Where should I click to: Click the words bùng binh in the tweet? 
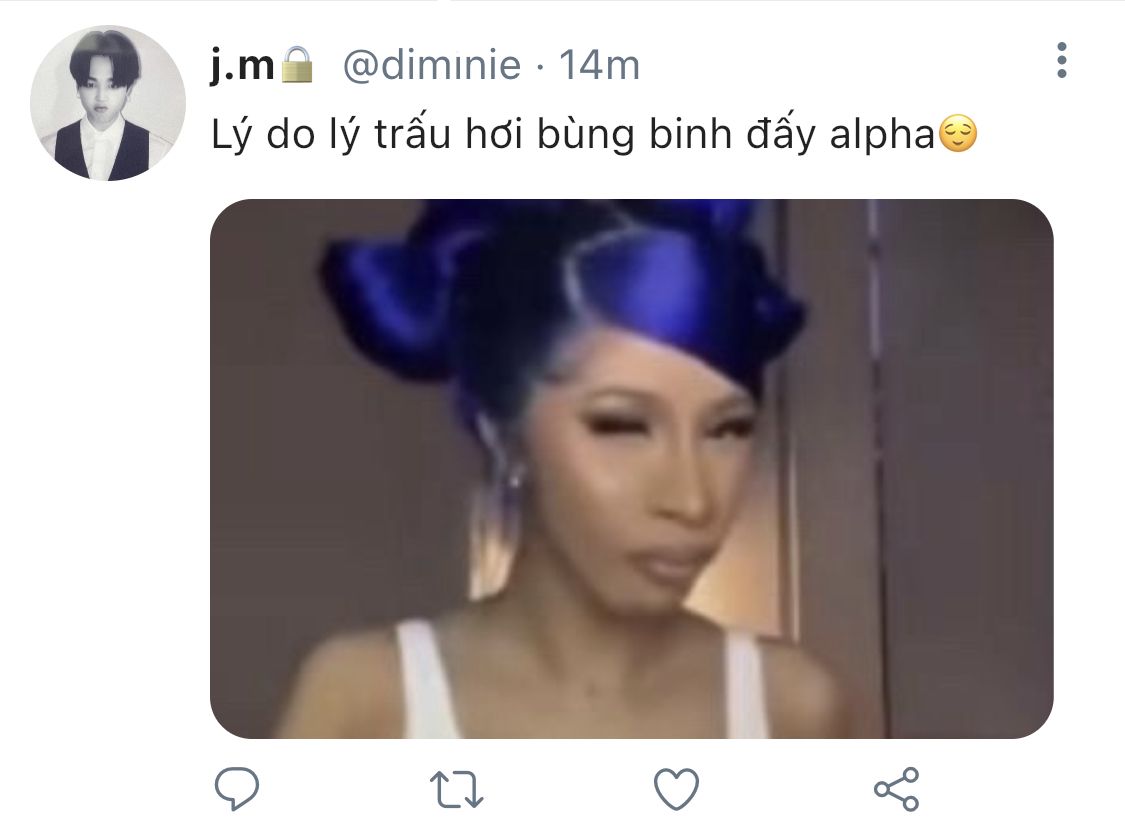634,135
